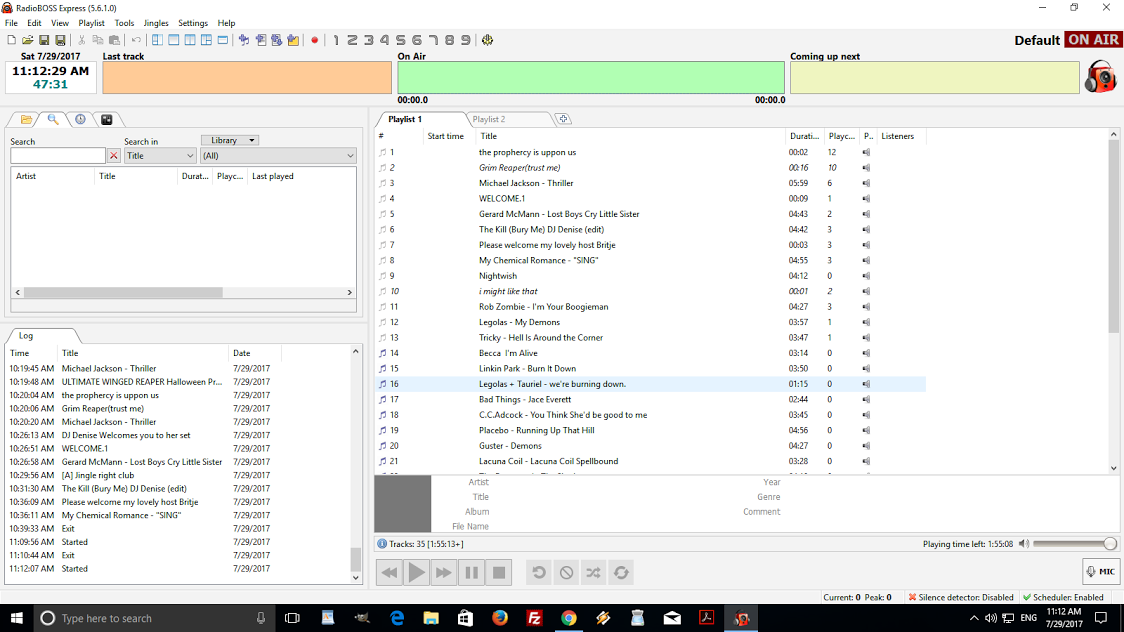The image size is (1124, 632).
Task: Click into the Search text field
Action: point(58,155)
